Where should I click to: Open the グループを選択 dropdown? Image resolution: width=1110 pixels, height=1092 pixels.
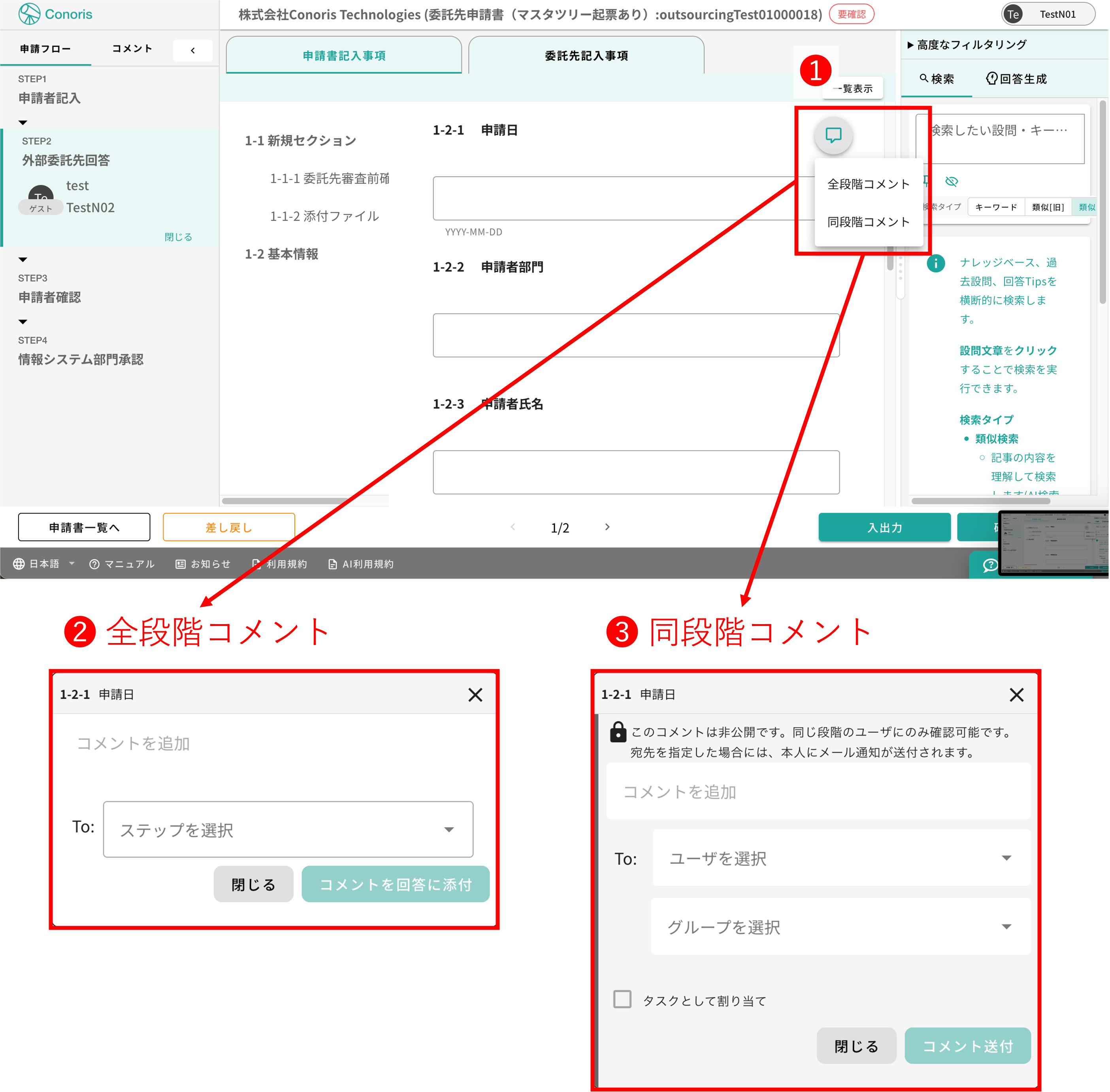pyautogui.click(x=840, y=927)
